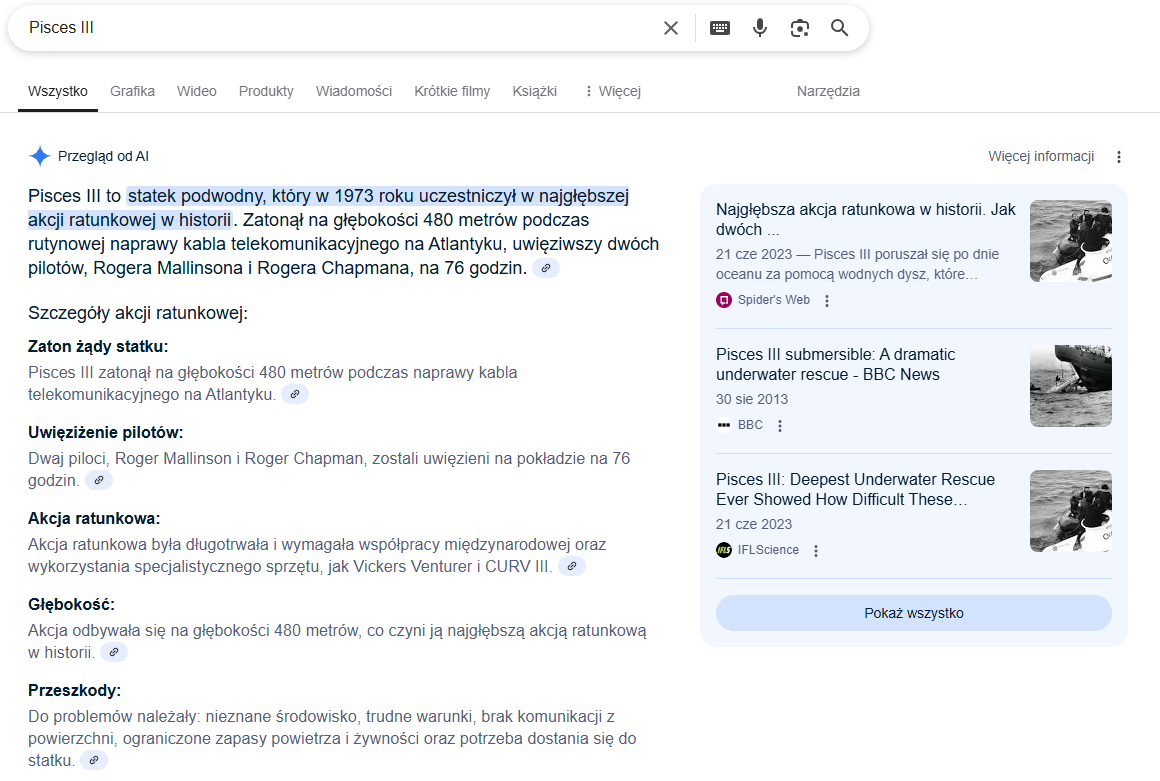1160x781 pixels.
Task: Open the Krótkie filmy tab
Action: click(x=452, y=91)
